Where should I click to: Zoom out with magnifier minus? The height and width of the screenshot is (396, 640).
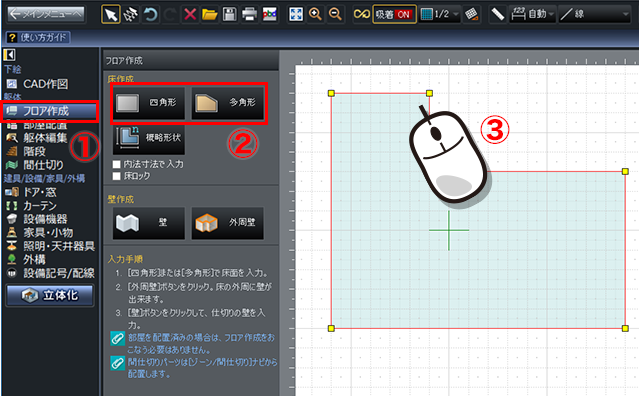(x=335, y=14)
